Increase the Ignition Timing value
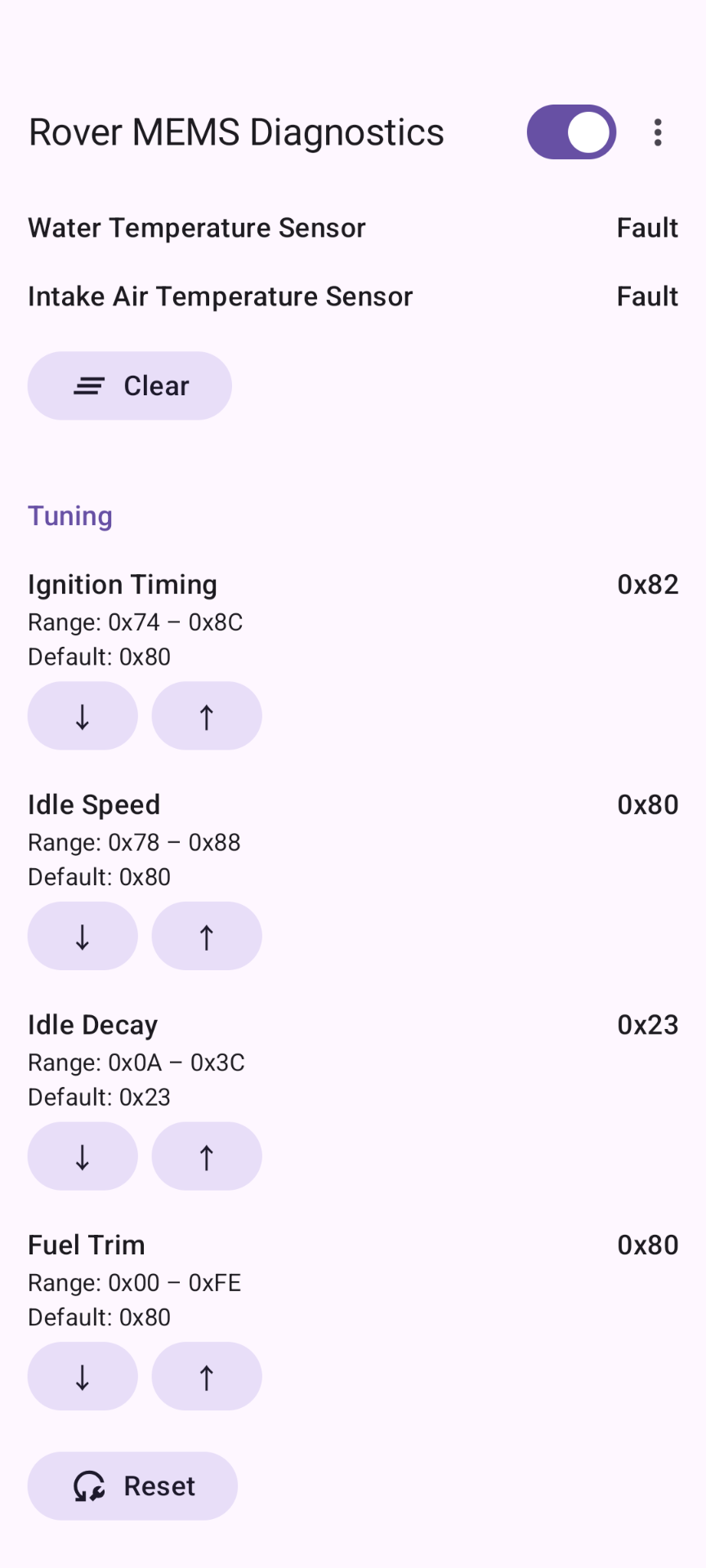Image resolution: width=706 pixels, height=1568 pixels. pos(207,716)
